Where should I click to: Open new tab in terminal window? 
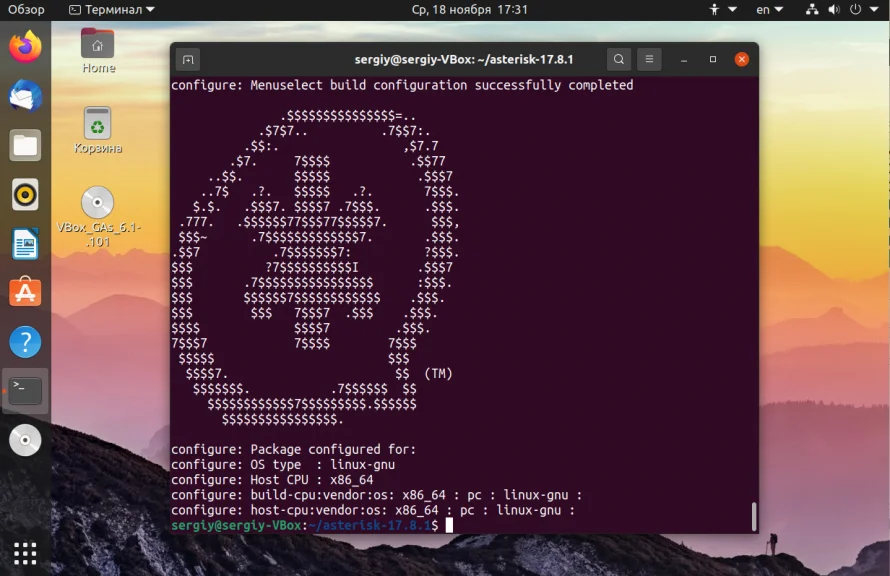[188, 60]
